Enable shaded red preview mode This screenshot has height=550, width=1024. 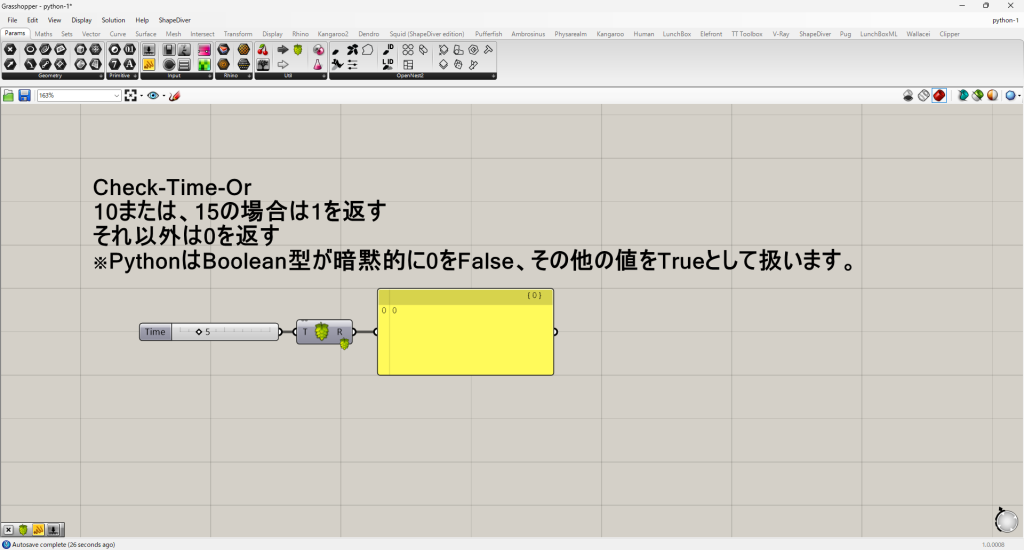pyautogui.click(x=940, y=96)
